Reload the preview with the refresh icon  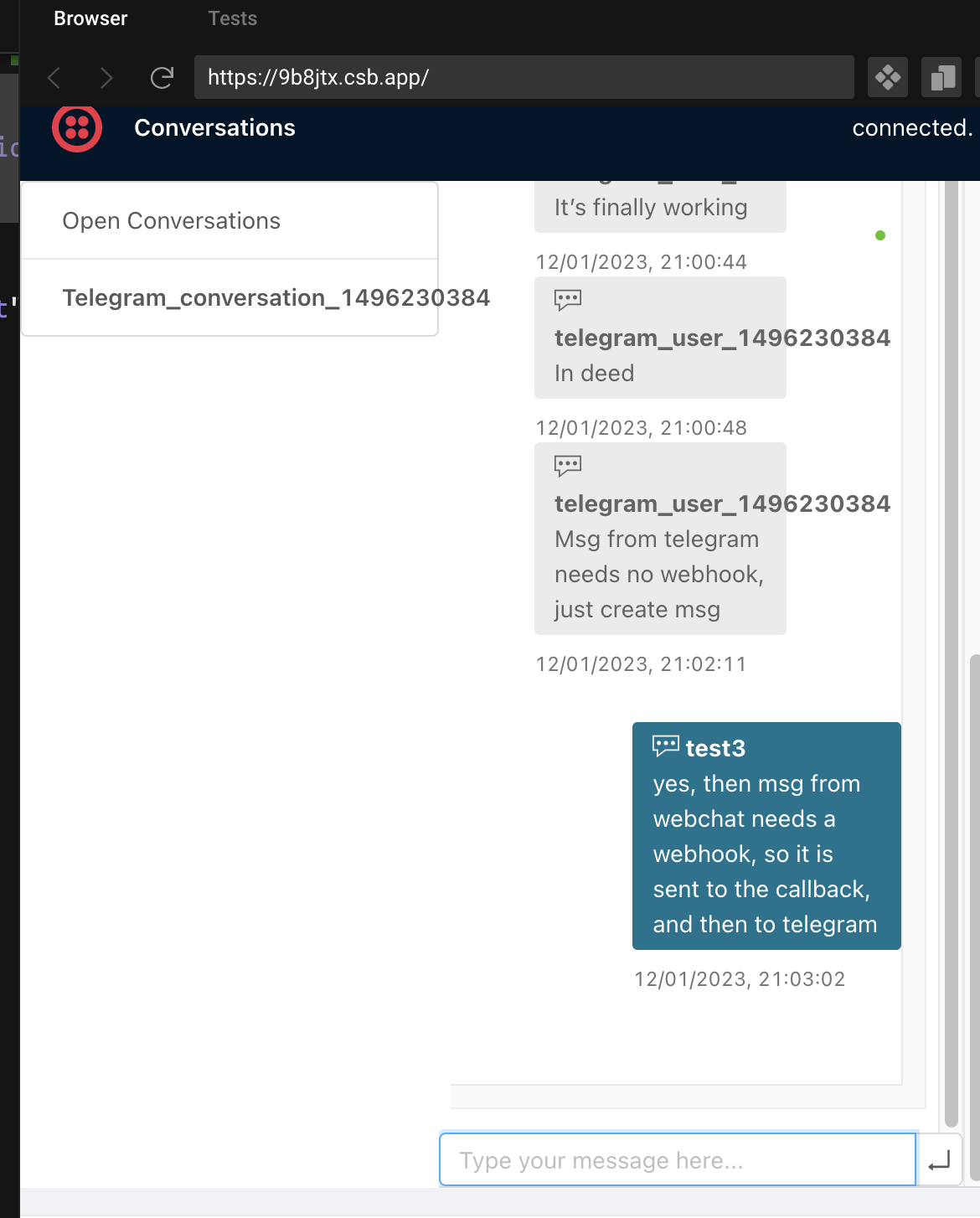point(162,78)
